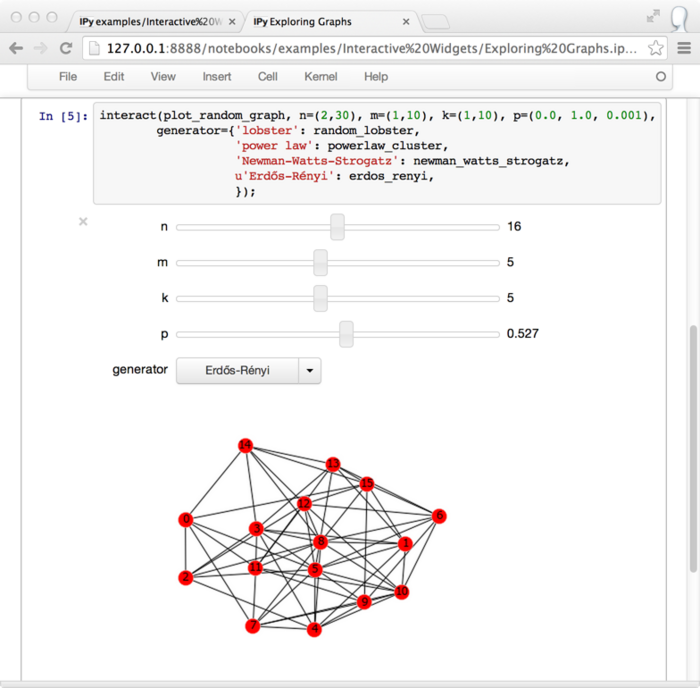Switch to the IPy examples tab

(150, 21)
